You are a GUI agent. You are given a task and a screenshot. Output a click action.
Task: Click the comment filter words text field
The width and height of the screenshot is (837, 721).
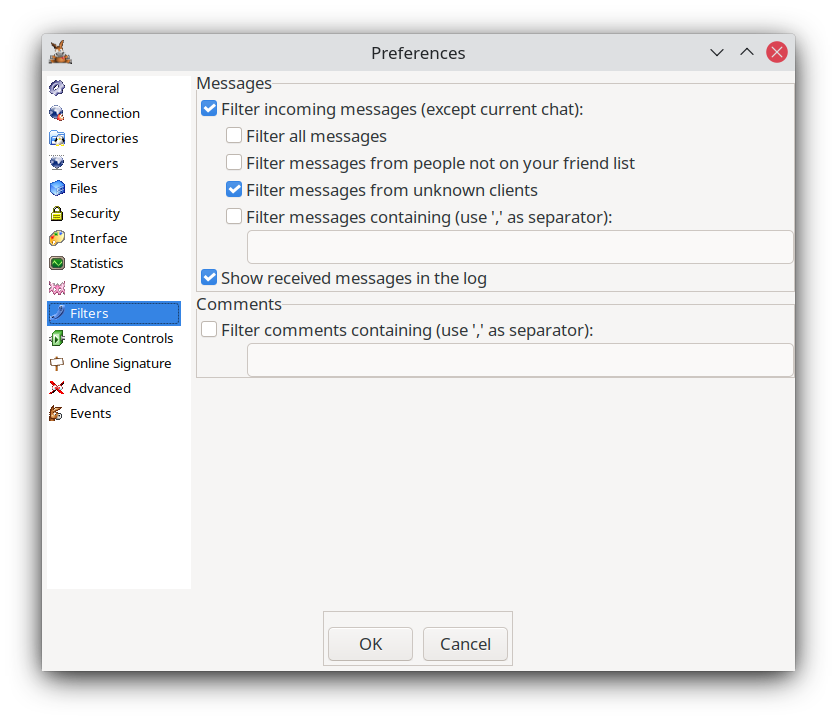(x=520, y=360)
